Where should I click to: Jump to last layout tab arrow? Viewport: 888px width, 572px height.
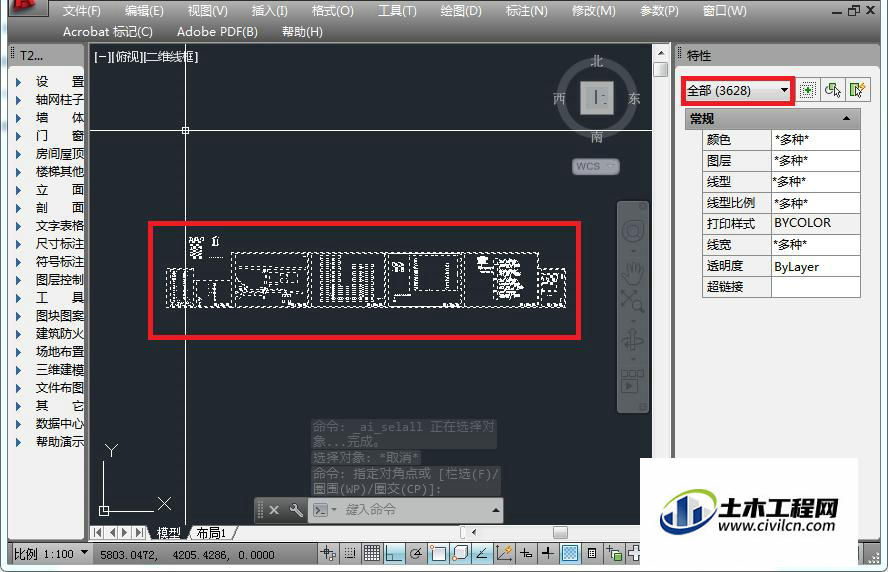(139, 532)
